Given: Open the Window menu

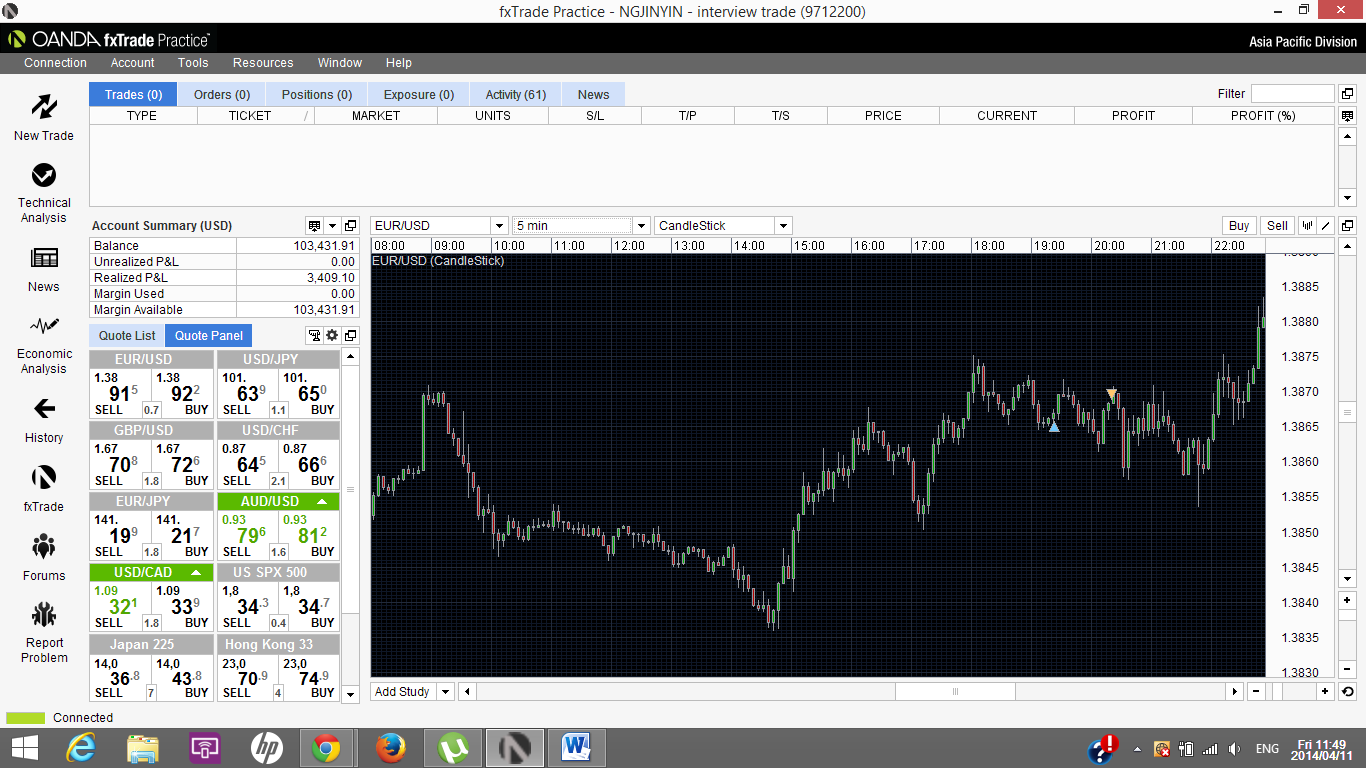Looking at the screenshot, I should pos(340,63).
